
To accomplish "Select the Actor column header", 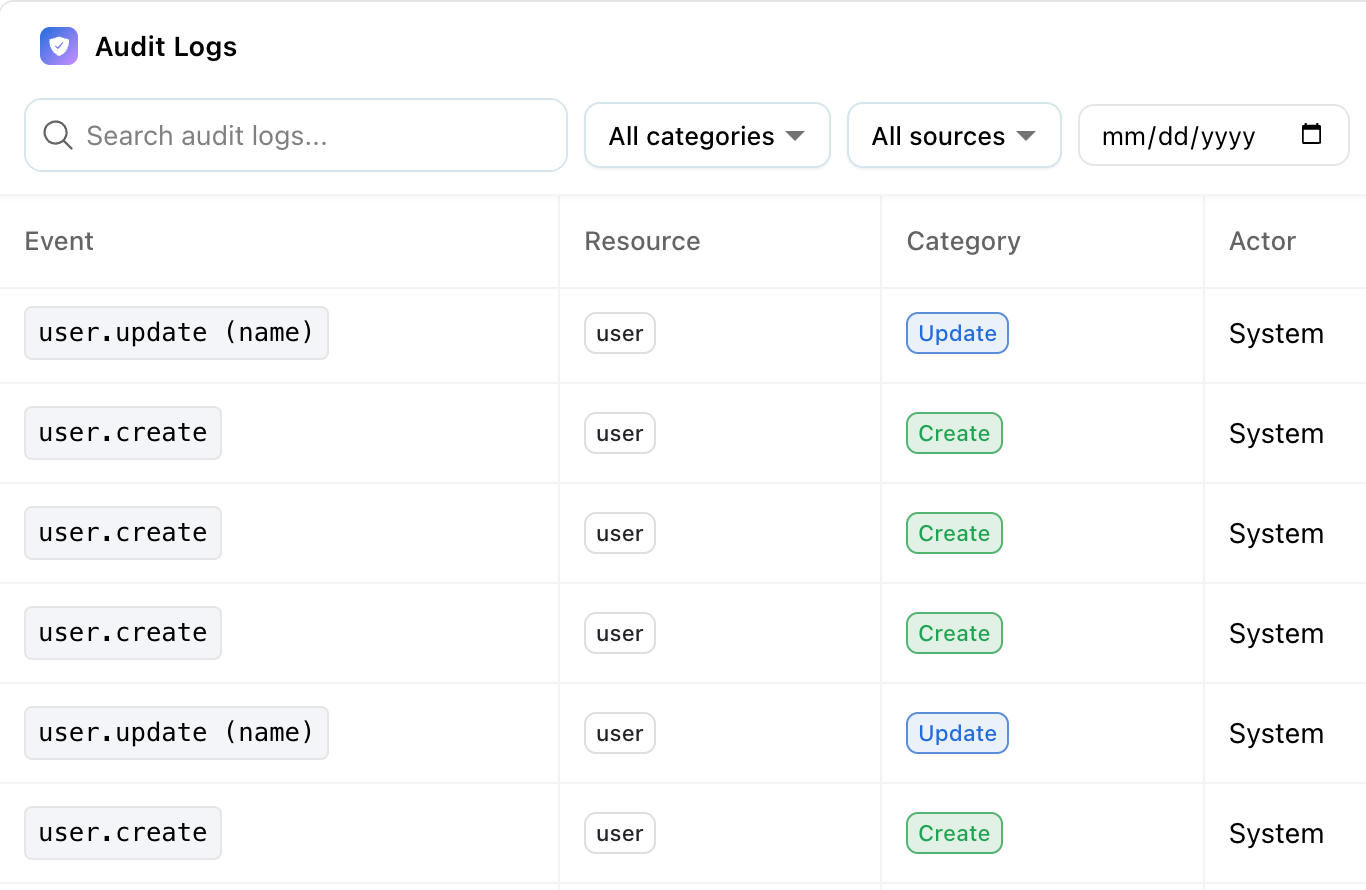I will pyautogui.click(x=1262, y=241).
